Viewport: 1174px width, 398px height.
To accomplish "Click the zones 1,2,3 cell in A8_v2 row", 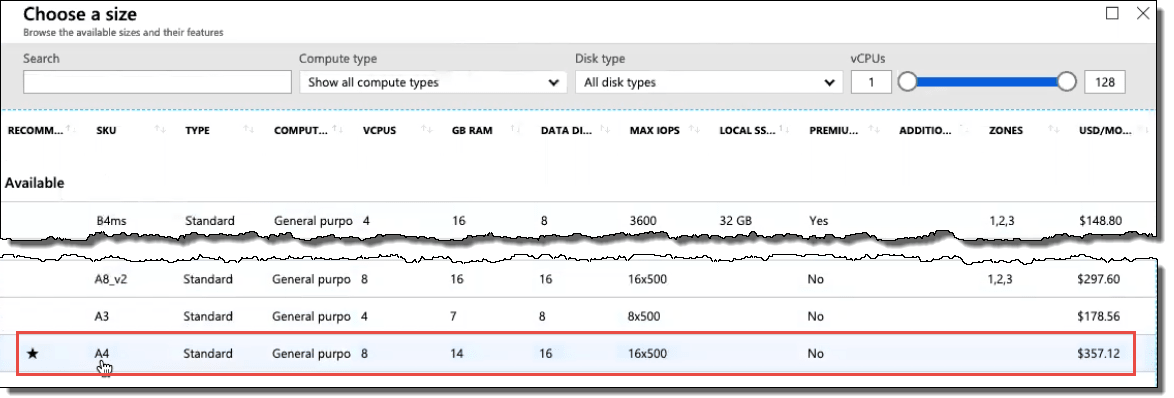I will tap(1000, 279).
